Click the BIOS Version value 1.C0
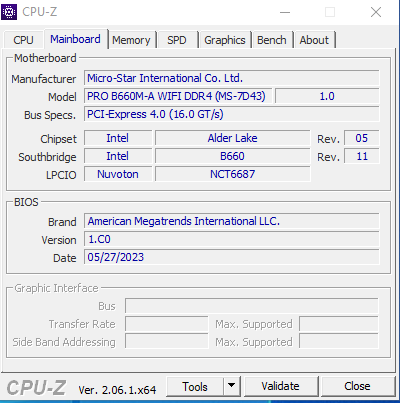Screen dimensions: 400x403 coord(231,239)
